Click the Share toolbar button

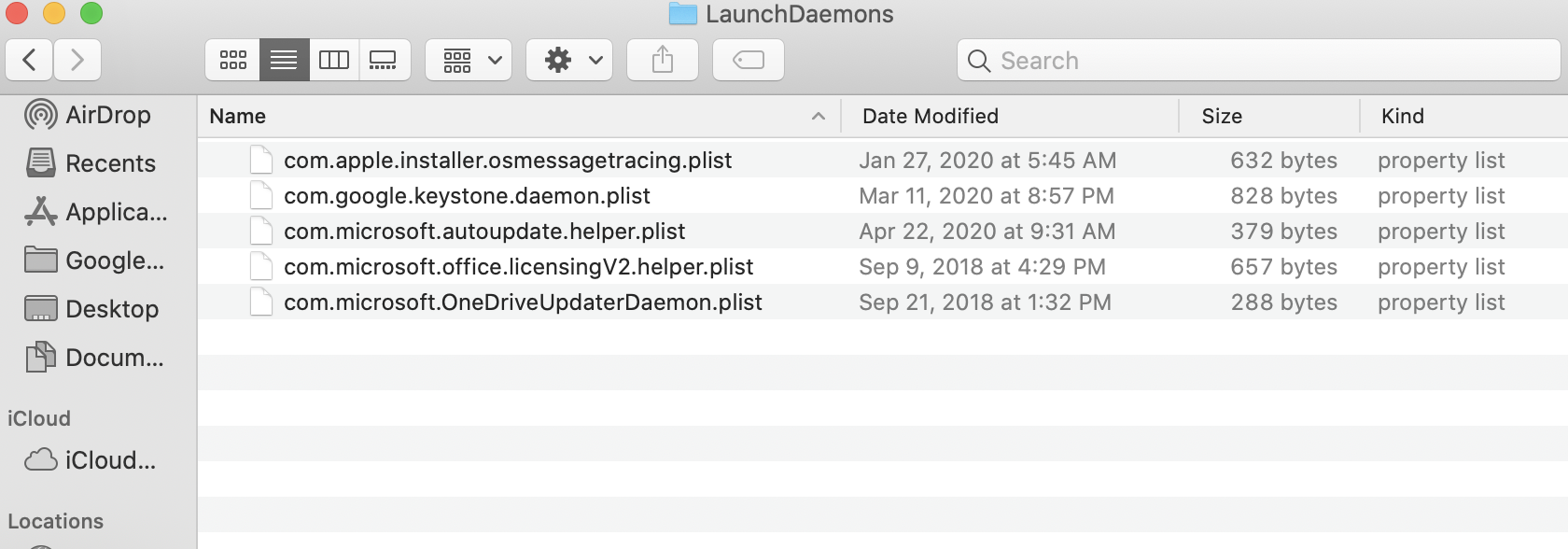pyautogui.click(x=663, y=61)
